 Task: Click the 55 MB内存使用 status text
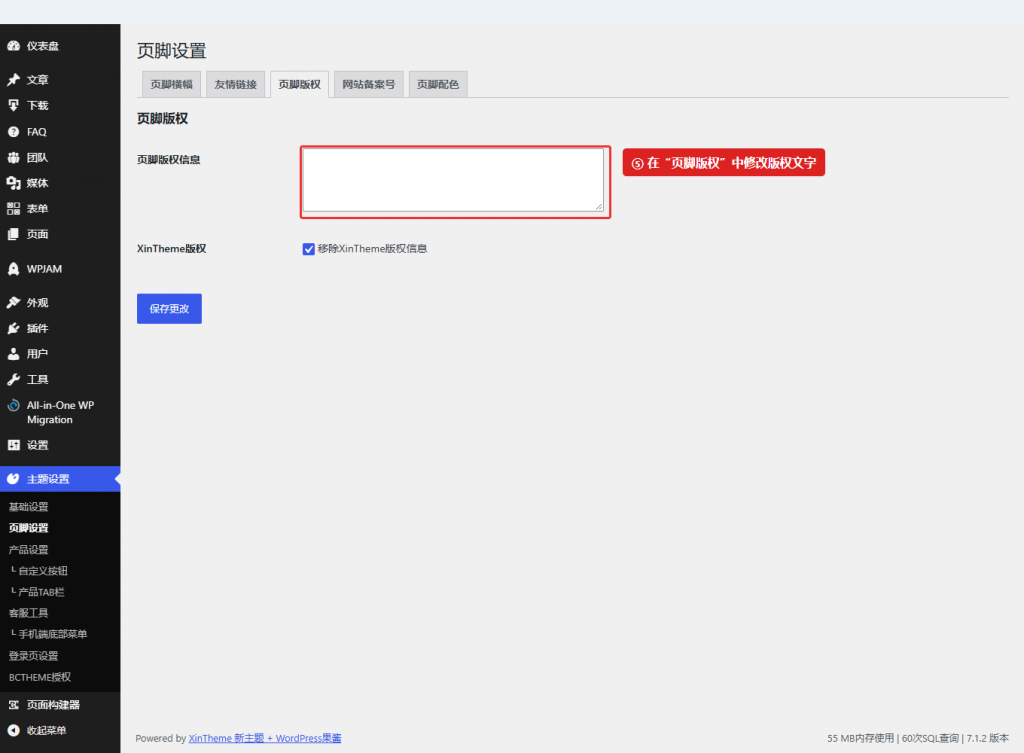pyautogui.click(x=861, y=738)
